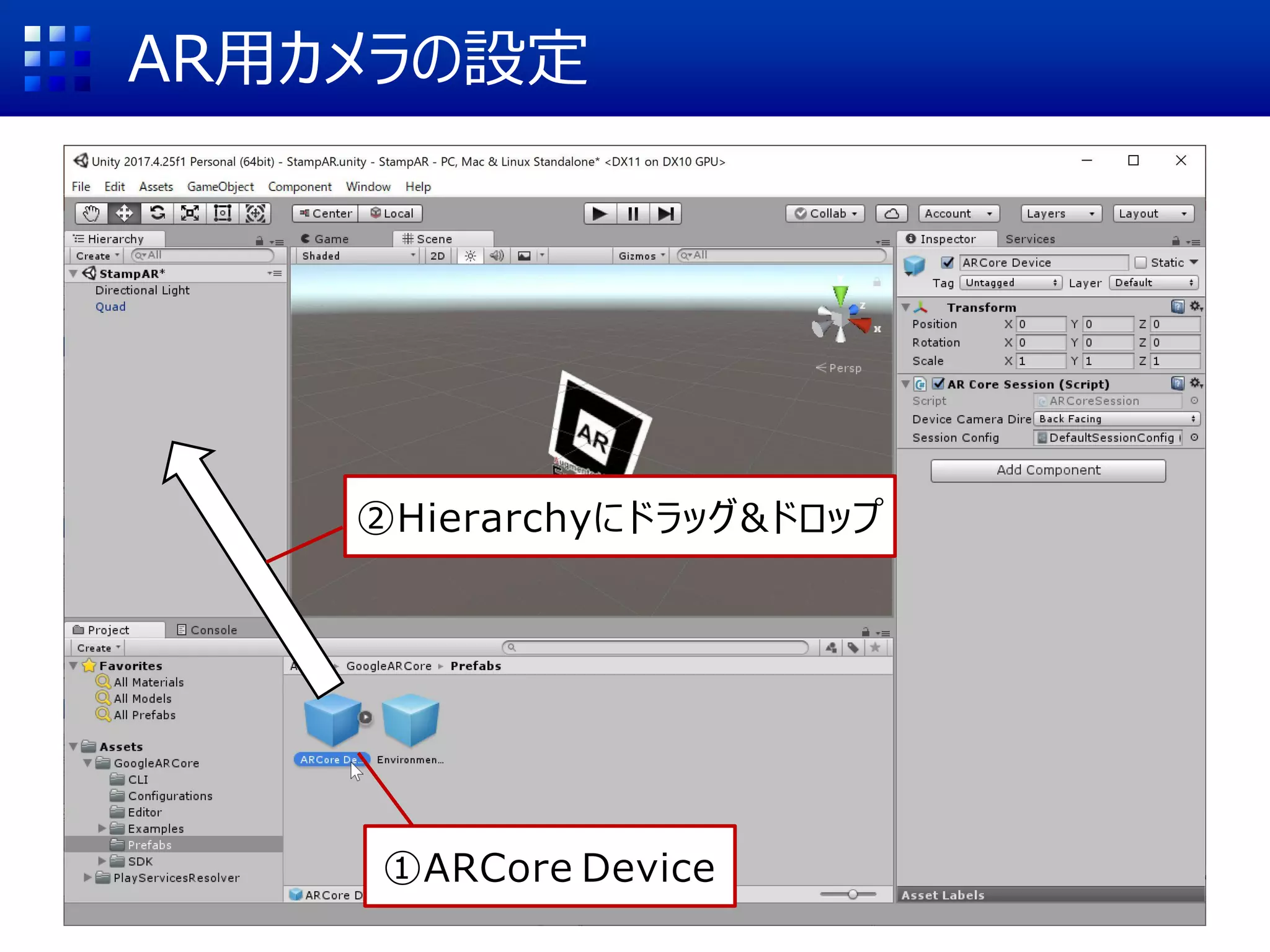Open Hierarchy Create button
Image resolution: width=1270 pixels, height=952 pixels.
[97, 256]
